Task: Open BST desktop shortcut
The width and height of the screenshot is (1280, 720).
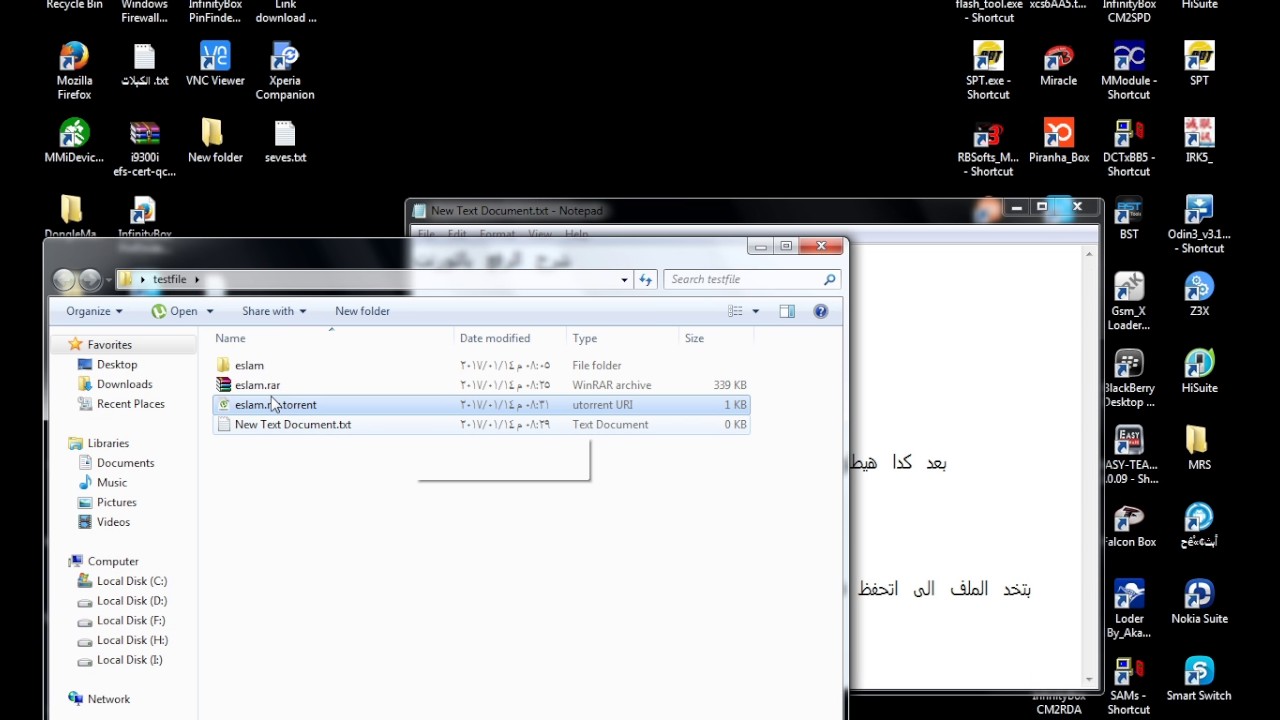Action: 1129,218
